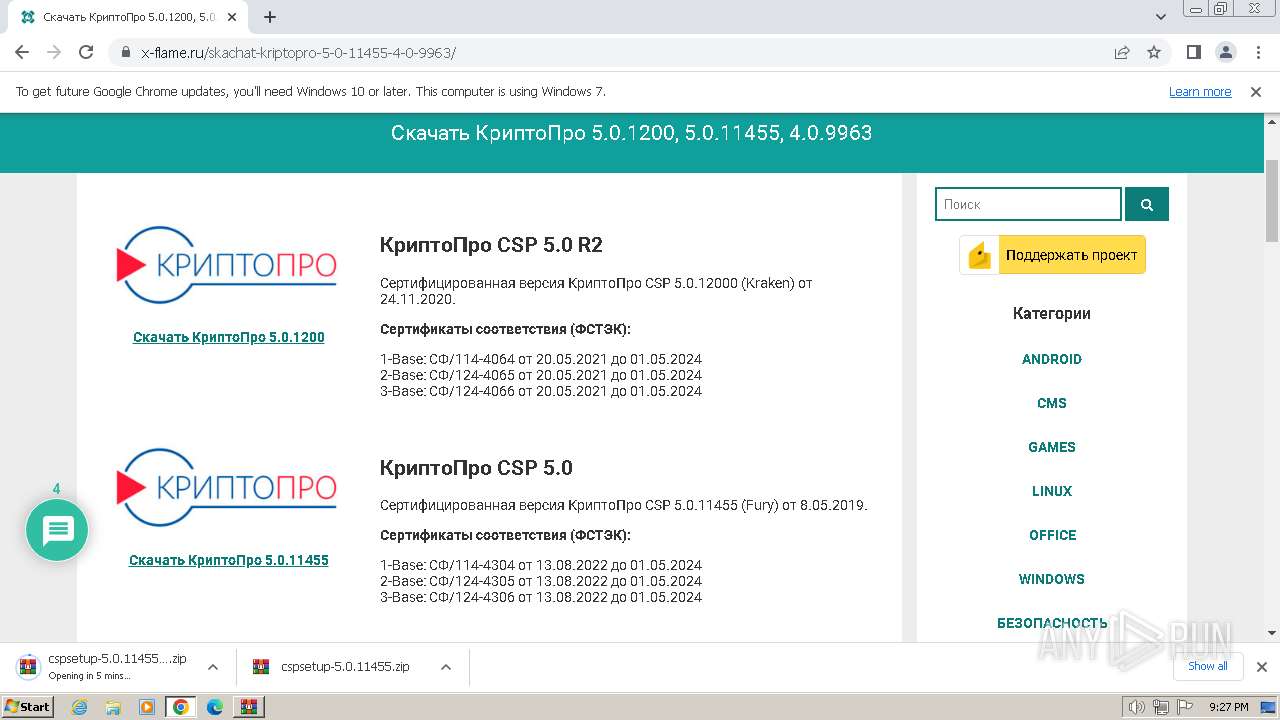Screen dimensions: 1280x720
Task: Close the downloads bar
Action: point(1262,667)
